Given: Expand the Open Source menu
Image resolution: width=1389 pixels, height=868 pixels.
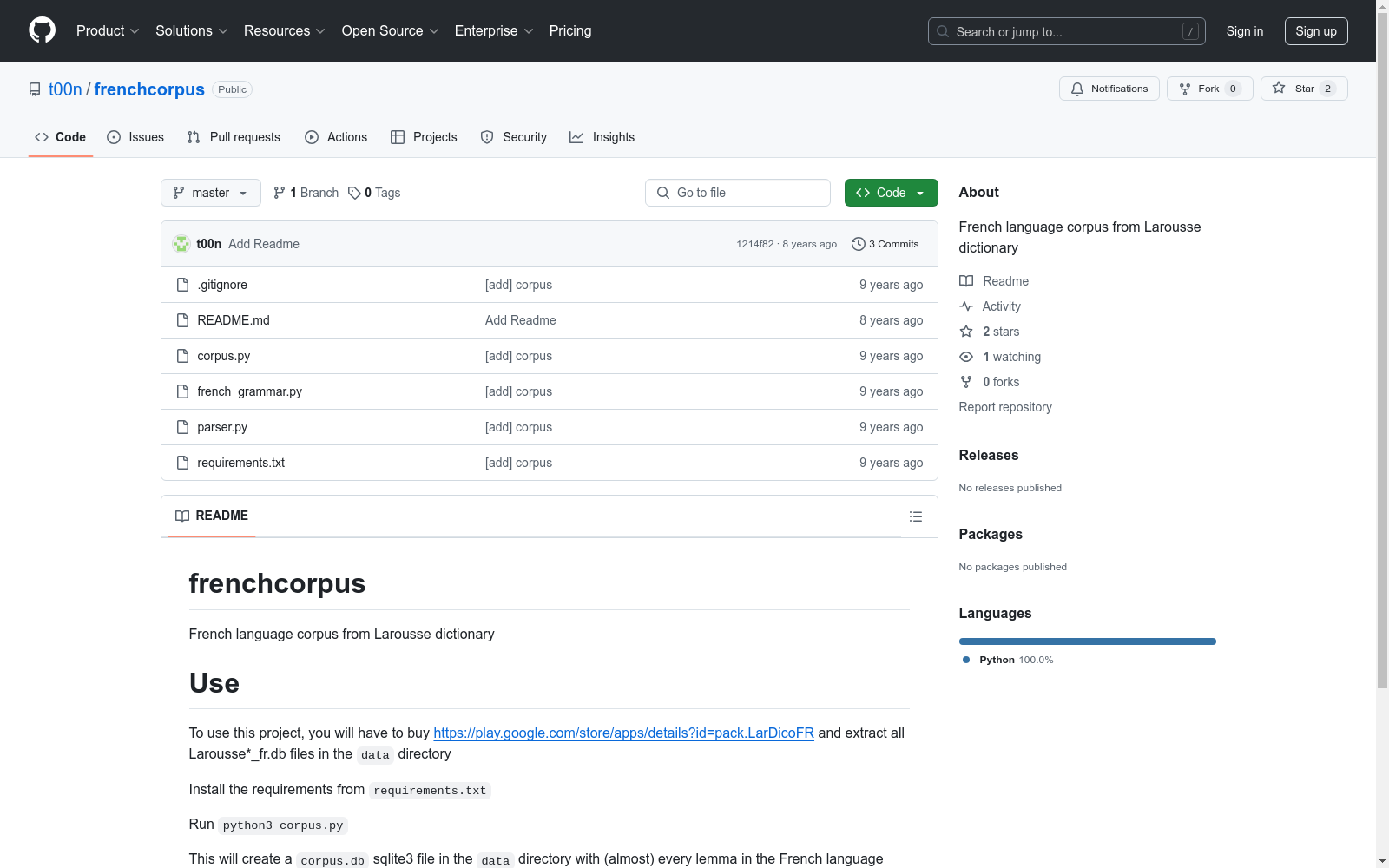Looking at the screenshot, I should click(391, 30).
